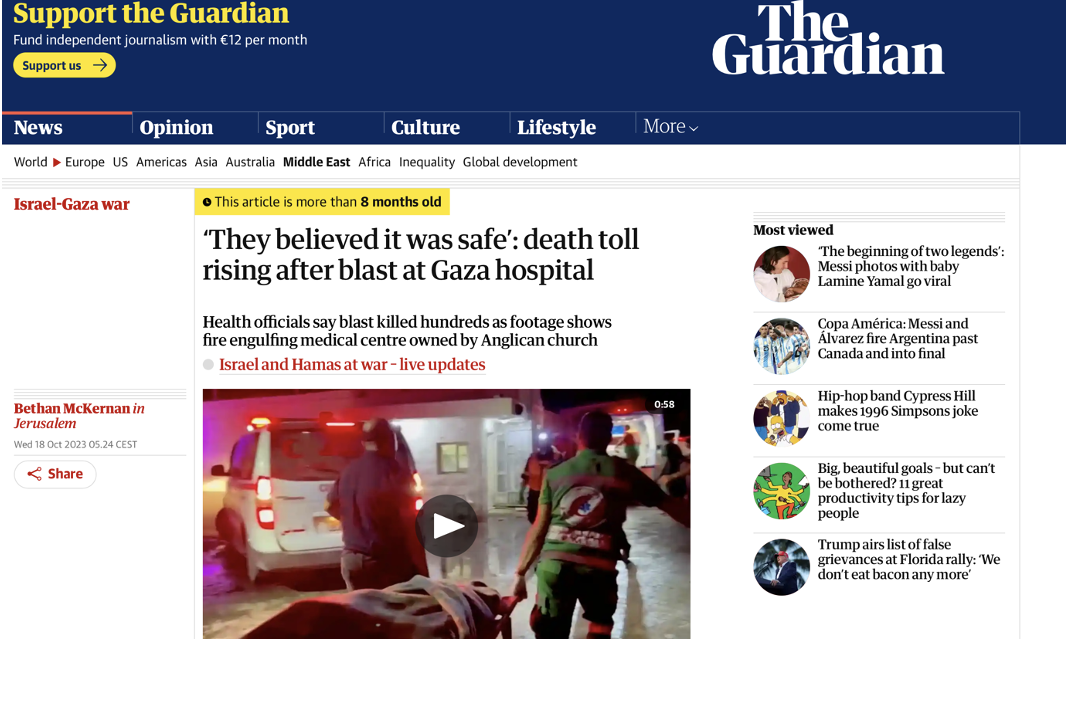Click The Guardian logo
This screenshot has height=714, width=1066.
click(828, 38)
